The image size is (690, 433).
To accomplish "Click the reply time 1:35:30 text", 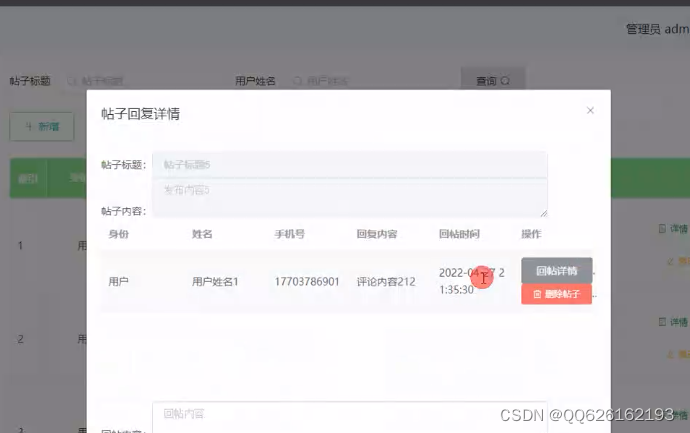I will pos(456,290).
